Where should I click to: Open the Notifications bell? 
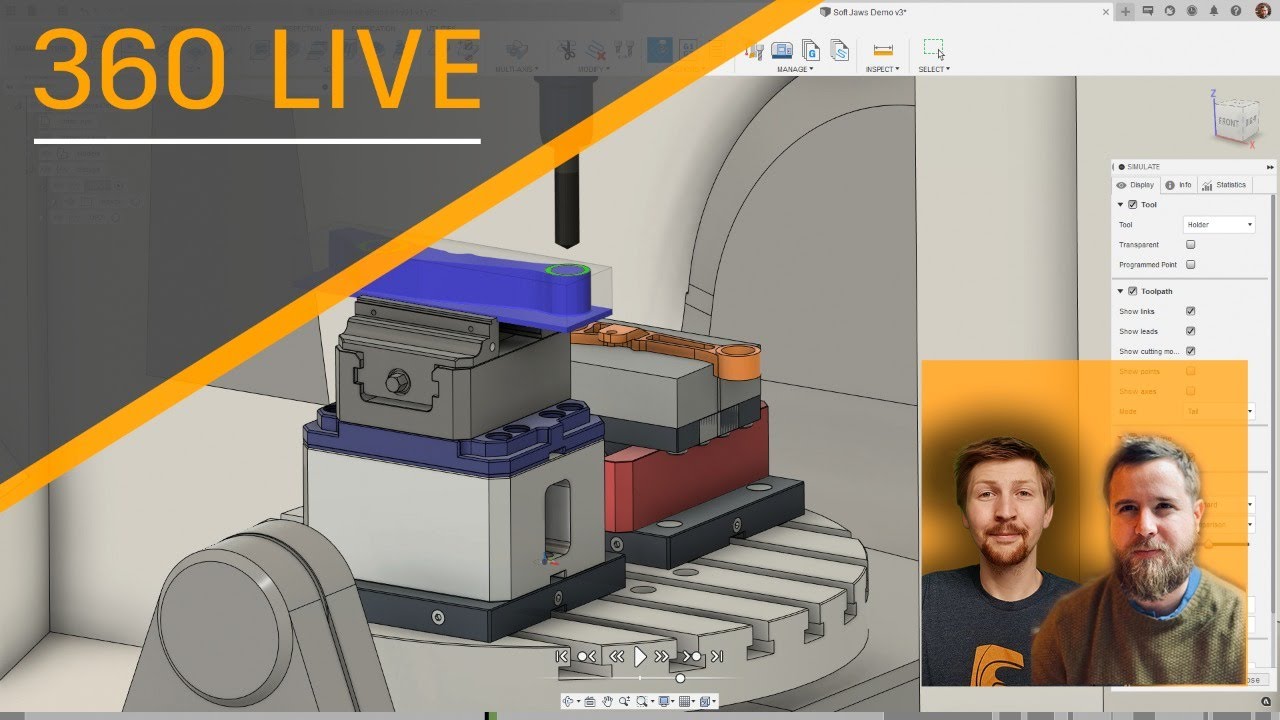point(1214,11)
